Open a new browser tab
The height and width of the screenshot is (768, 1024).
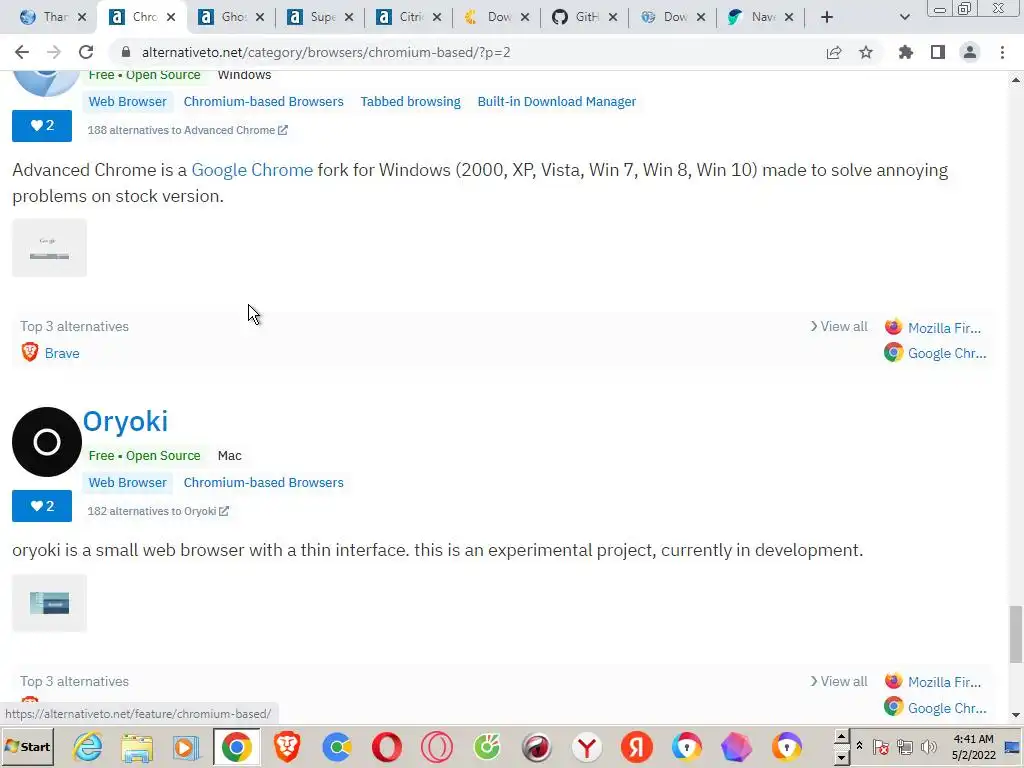pyautogui.click(x=827, y=17)
